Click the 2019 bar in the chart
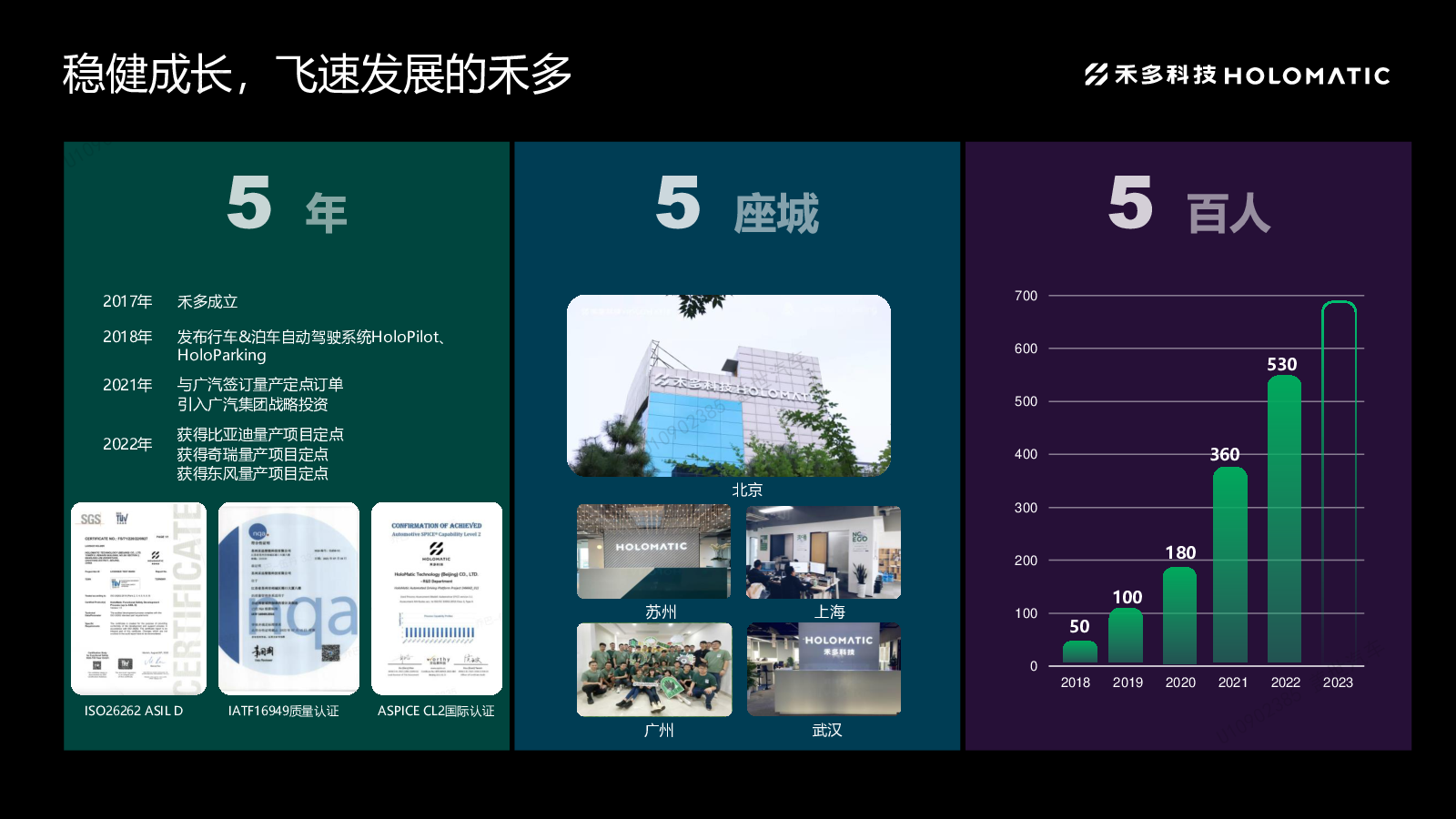Image resolution: width=1456 pixels, height=819 pixels. click(1126, 636)
